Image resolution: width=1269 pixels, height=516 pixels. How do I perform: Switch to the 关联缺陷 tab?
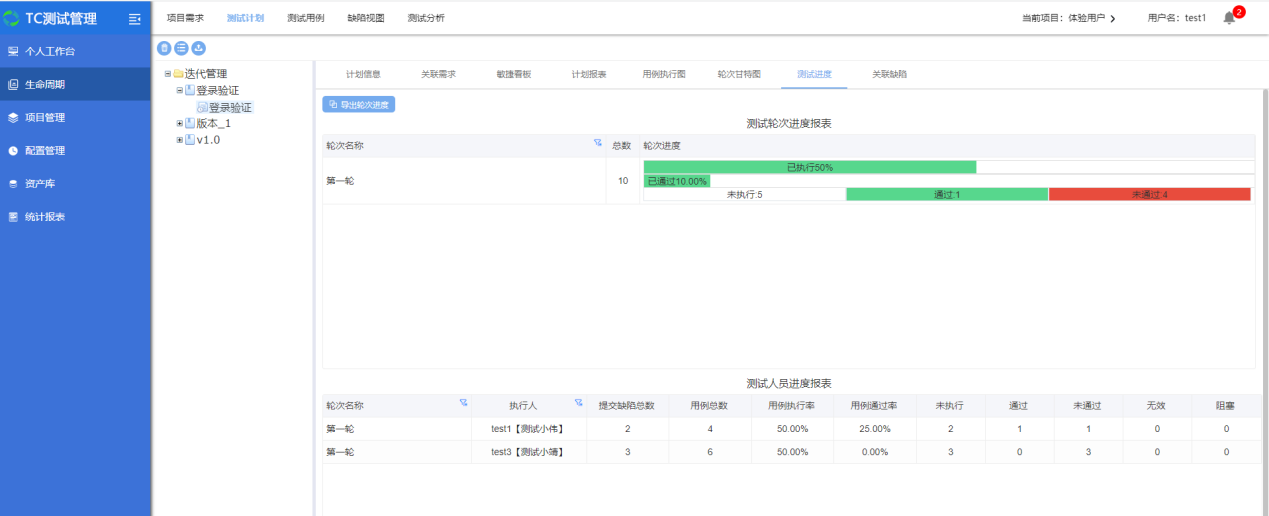click(x=889, y=74)
